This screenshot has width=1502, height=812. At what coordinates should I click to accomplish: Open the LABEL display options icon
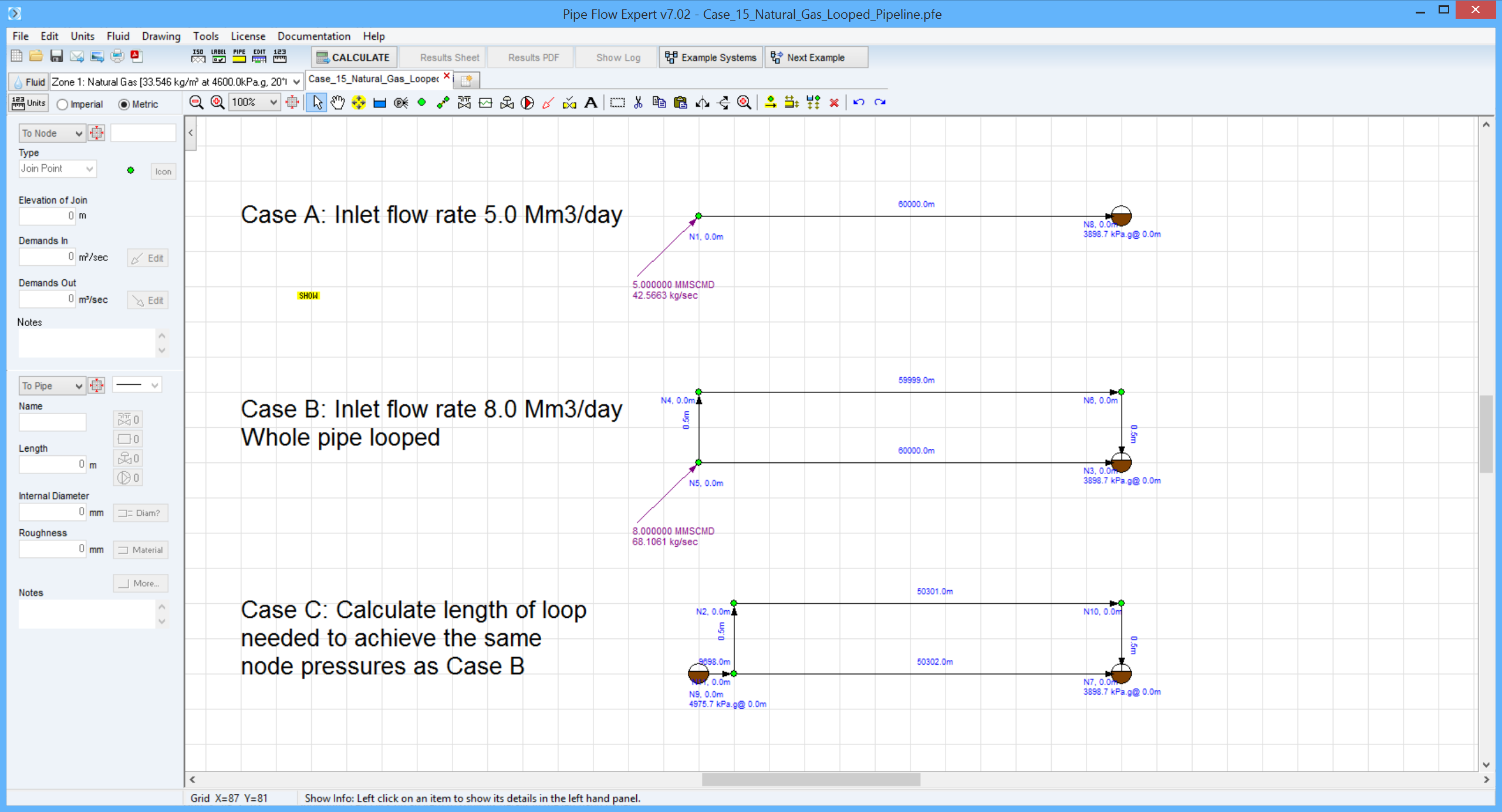[x=219, y=56]
